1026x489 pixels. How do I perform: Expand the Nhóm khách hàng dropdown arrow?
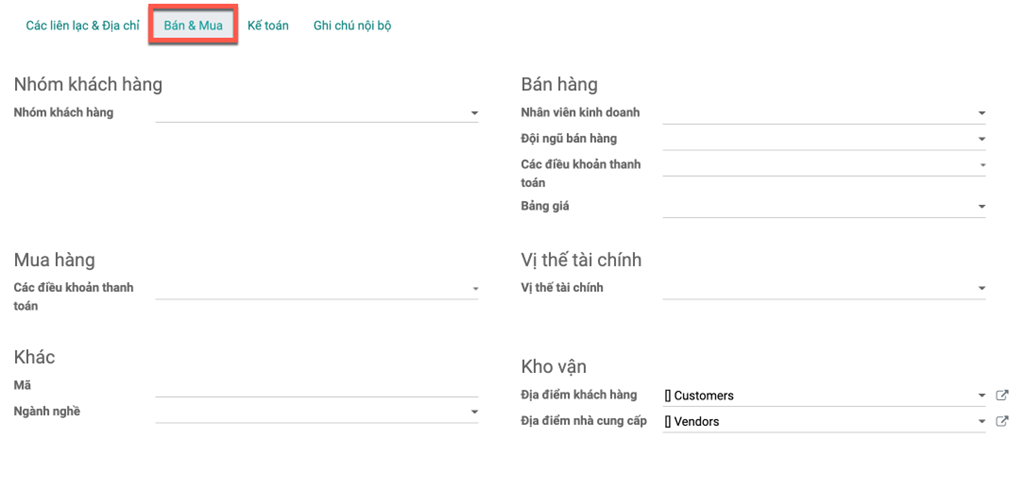(474, 113)
